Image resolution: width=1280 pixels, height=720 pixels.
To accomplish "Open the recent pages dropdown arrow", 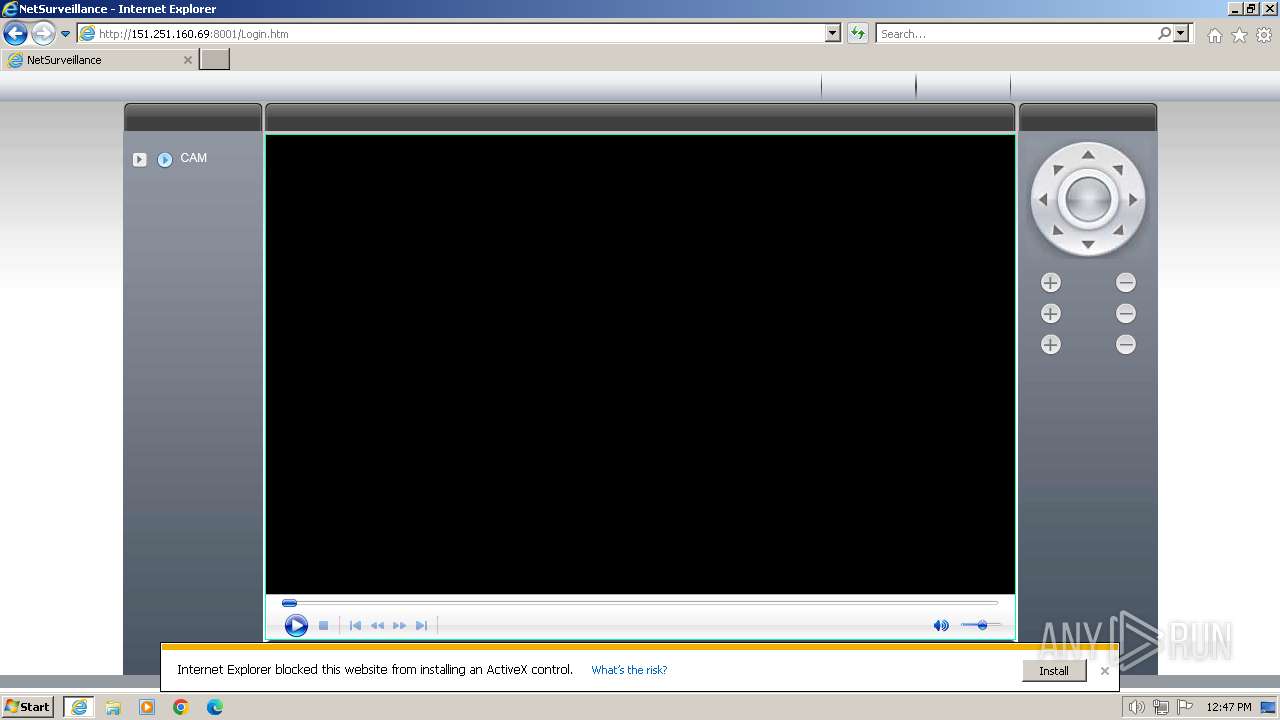I will click(x=66, y=34).
